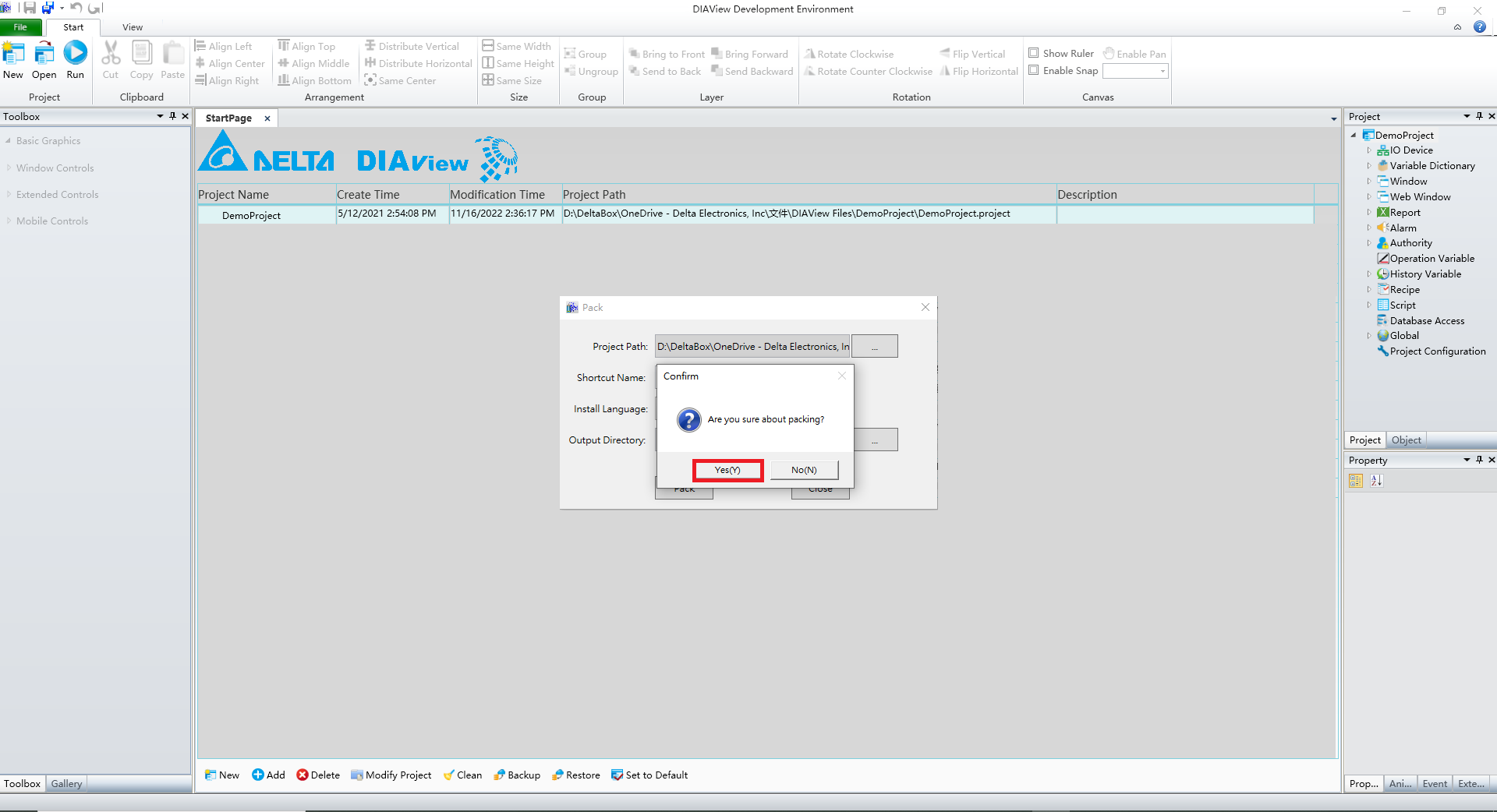Viewport: 1497px width, 812px height.
Task: Click the help question mark icon
Action: [x=1479, y=26]
